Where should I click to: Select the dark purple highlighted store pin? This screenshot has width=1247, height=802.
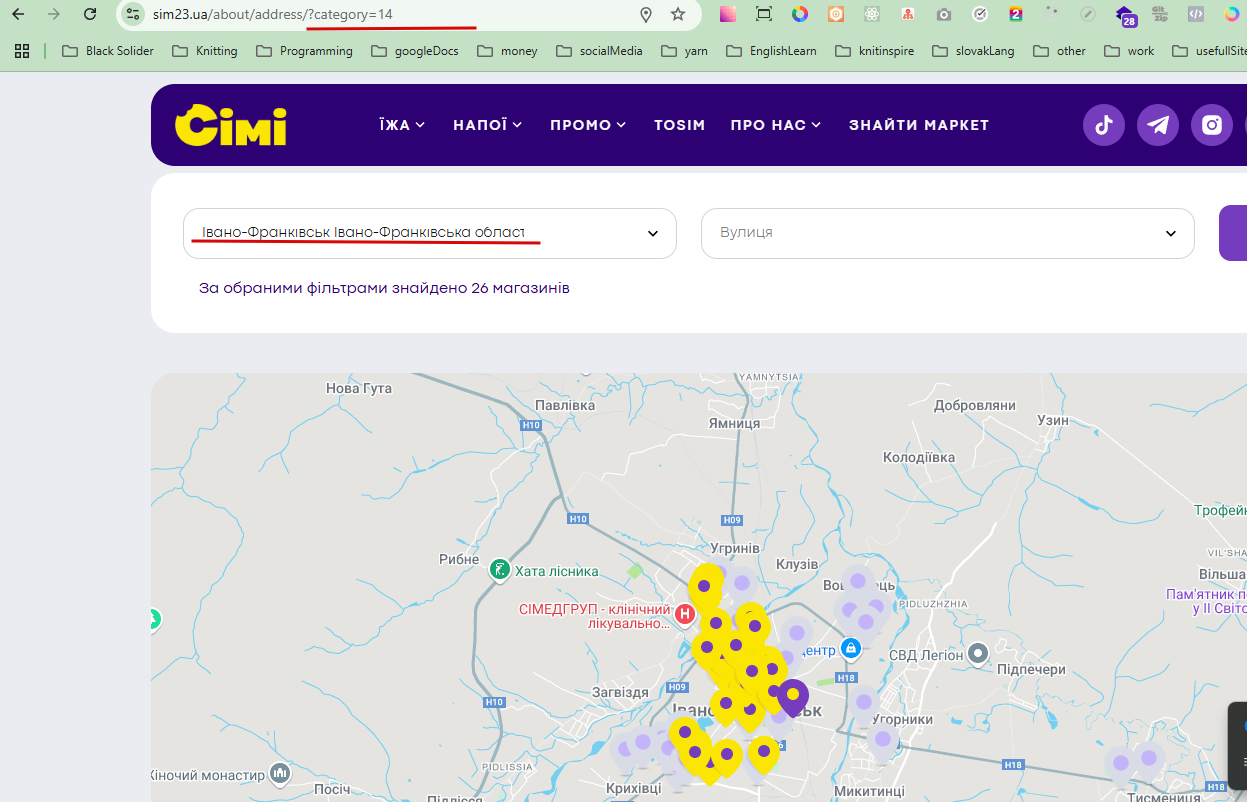click(793, 697)
